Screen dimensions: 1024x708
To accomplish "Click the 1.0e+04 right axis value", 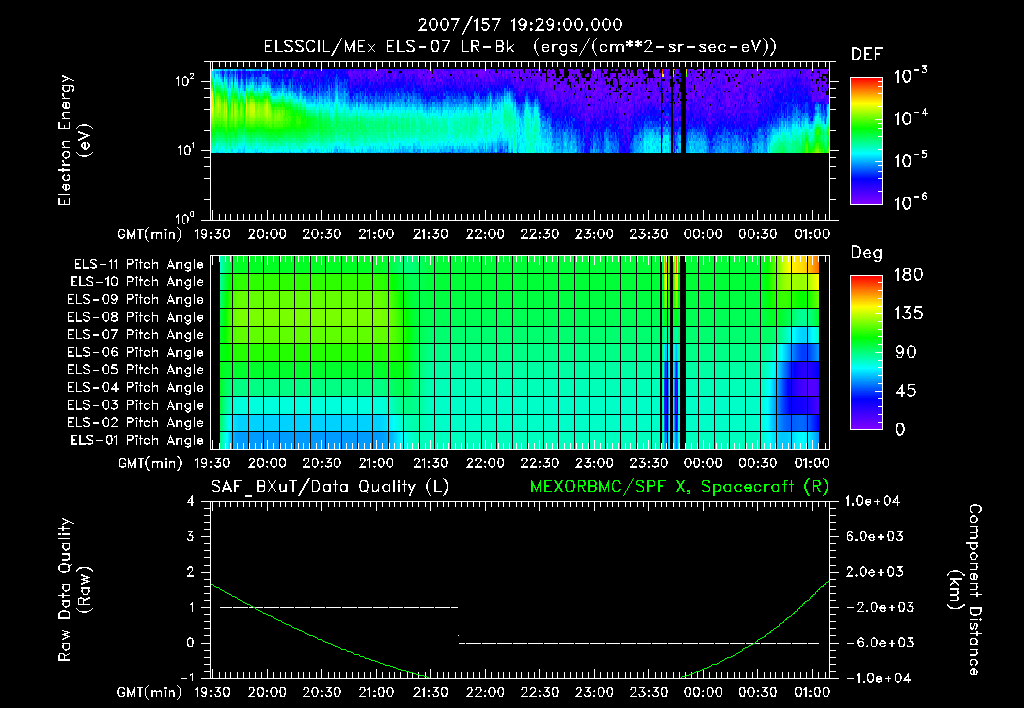I will click(872, 501).
